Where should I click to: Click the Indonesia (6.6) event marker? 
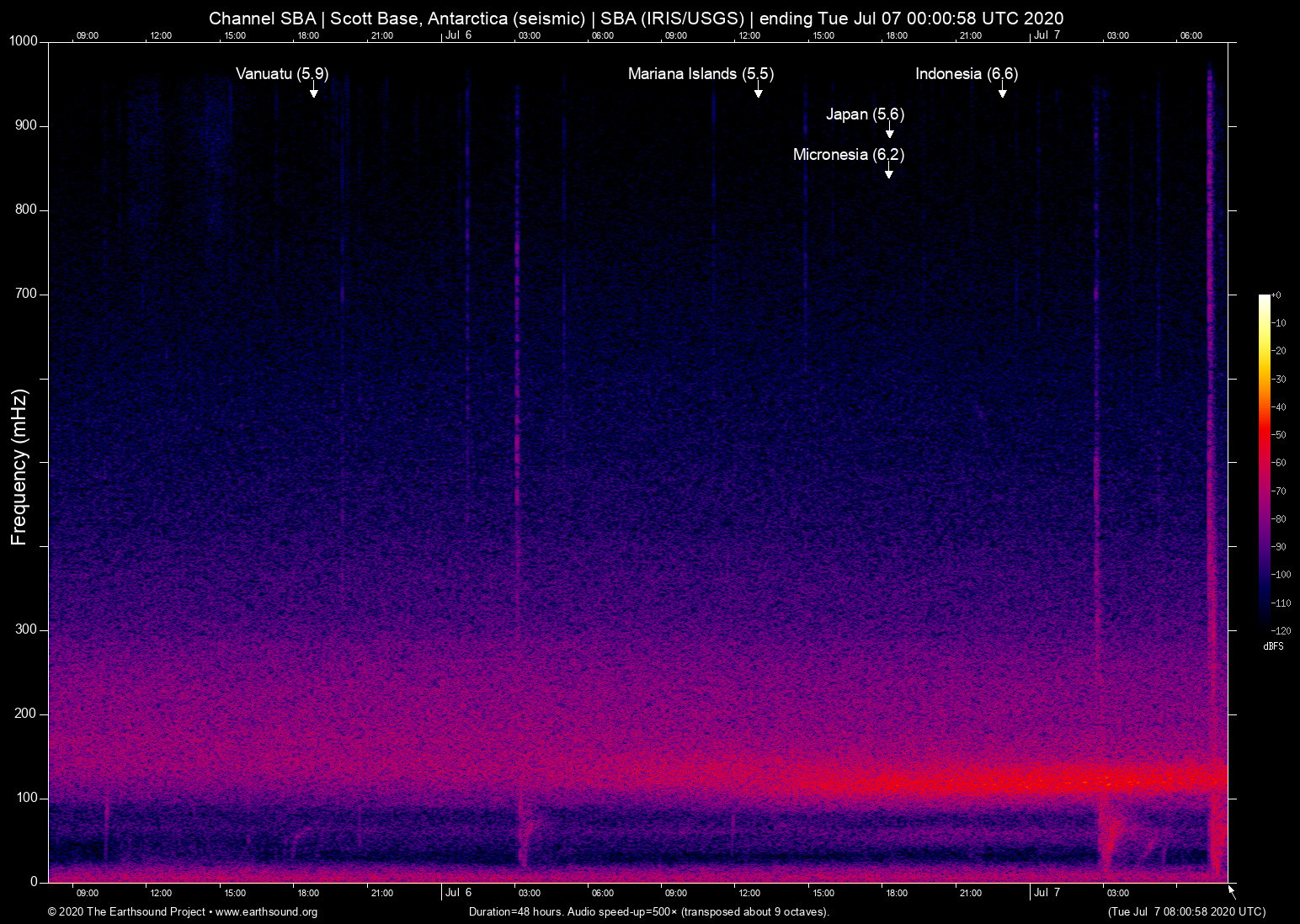coord(1003,92)
